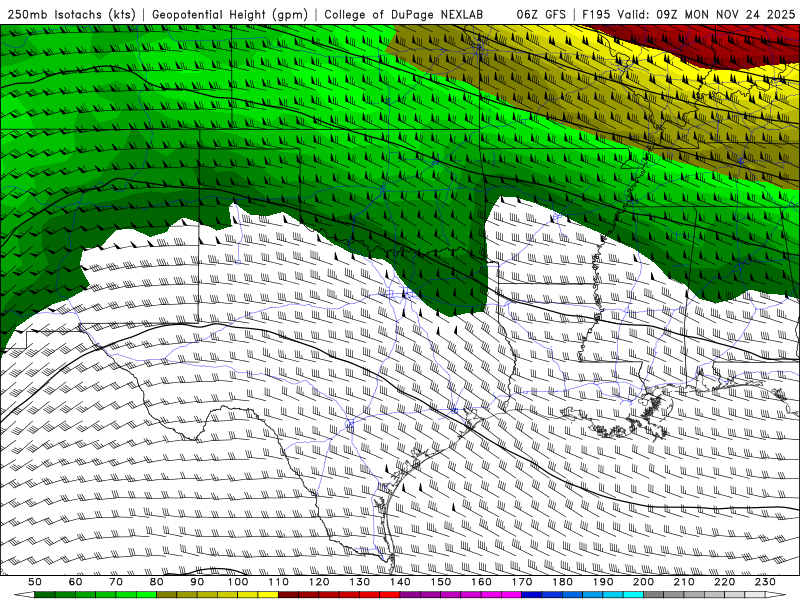Select the '80' color scale label
The width and height of the screenshot is (800, 600).
157,582
